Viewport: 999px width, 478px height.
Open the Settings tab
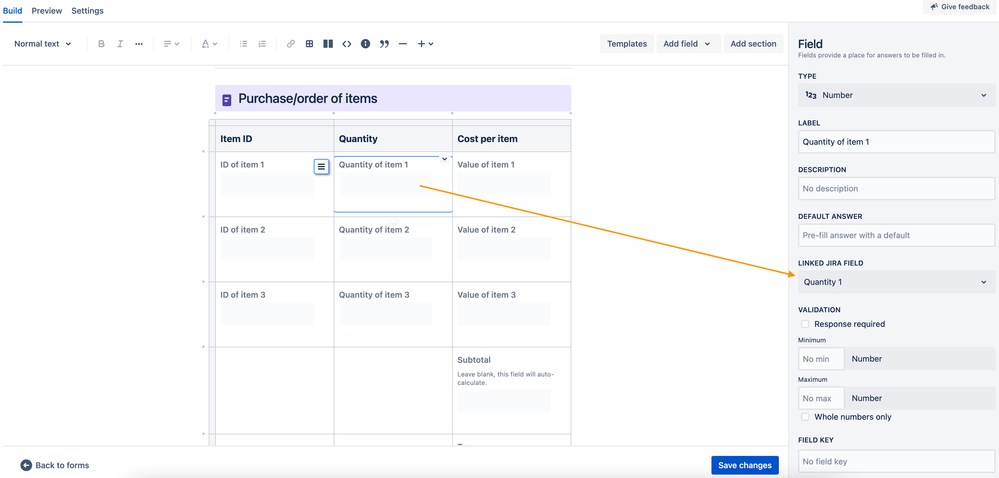click(x=87, y=11)
